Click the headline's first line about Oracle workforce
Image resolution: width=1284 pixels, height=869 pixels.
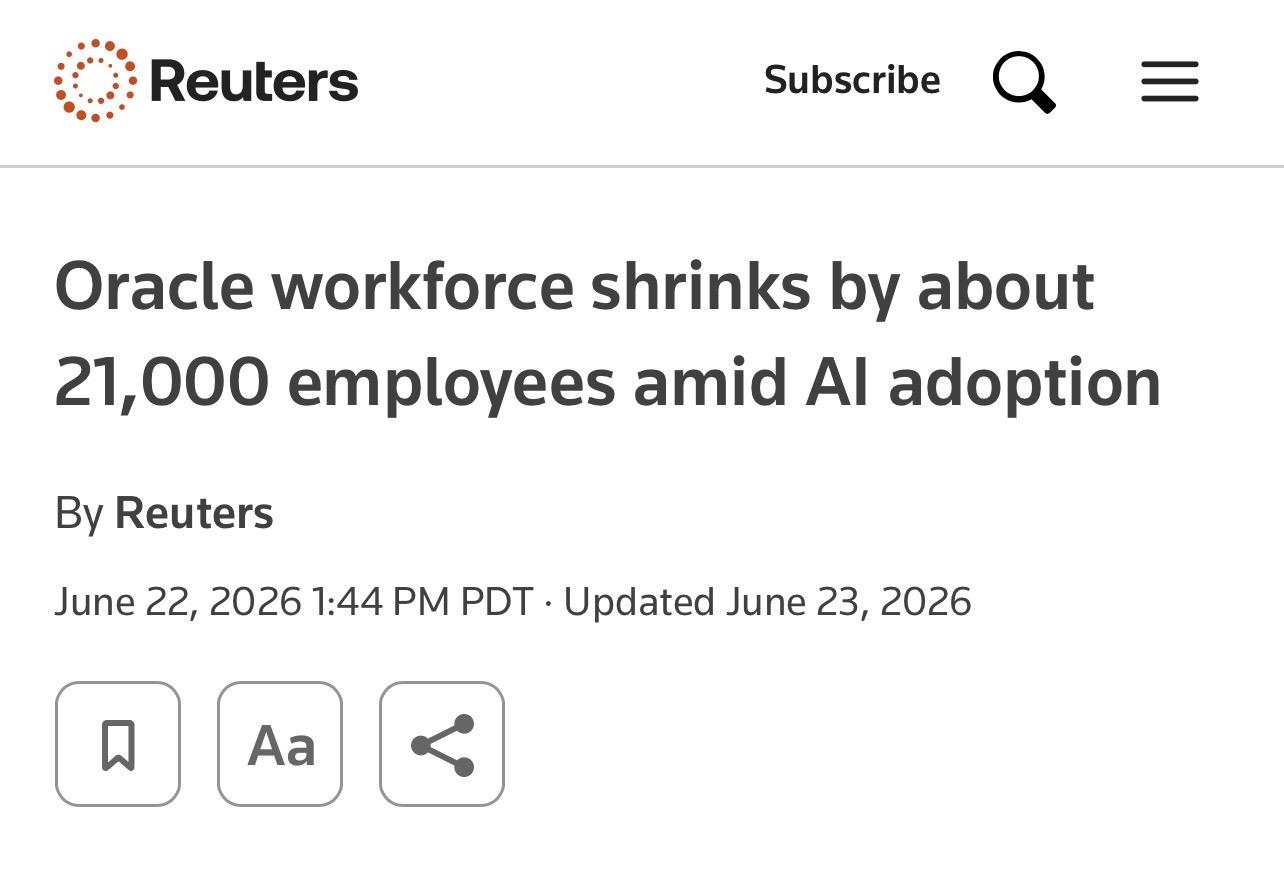pyautogui.click(x=575, y=287)
